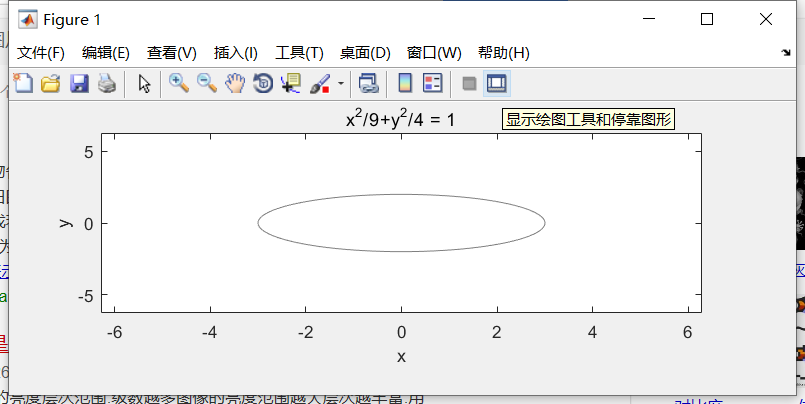The width and height of the screenshot is (805, 404).
Task: Open the 插入(I) menu
Action: [x=236, y=53]
